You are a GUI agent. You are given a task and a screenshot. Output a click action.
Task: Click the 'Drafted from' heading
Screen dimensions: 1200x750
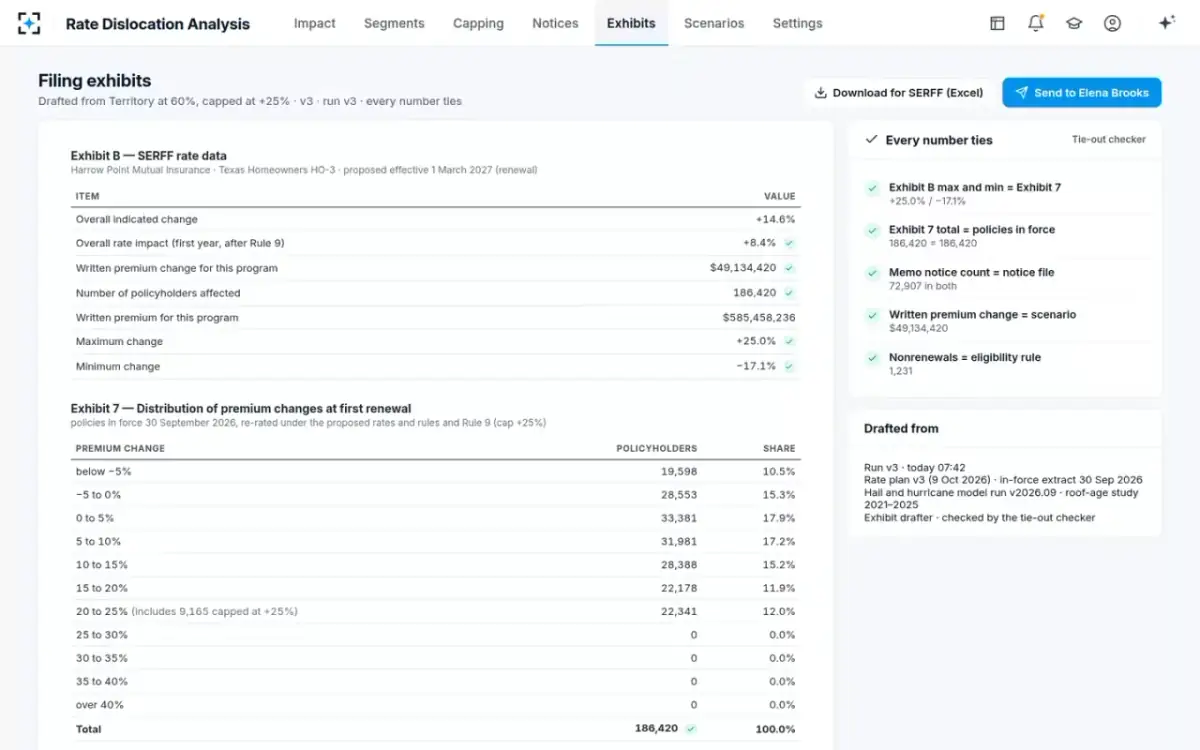901,428
